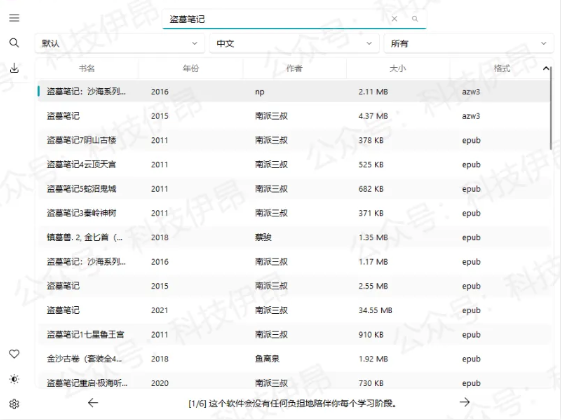Expand the 默认 sort dropdown

click(x=119, y=43)
